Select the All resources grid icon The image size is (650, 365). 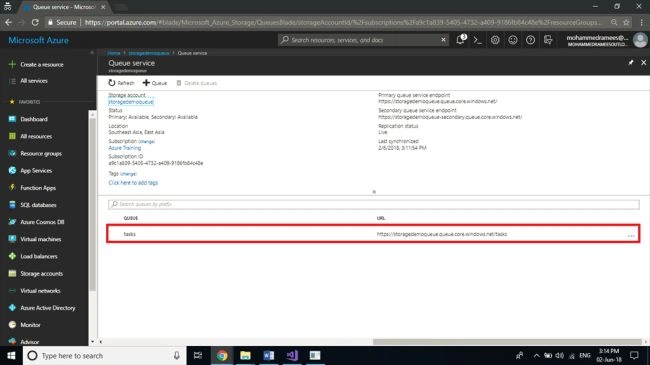point(12,136)
